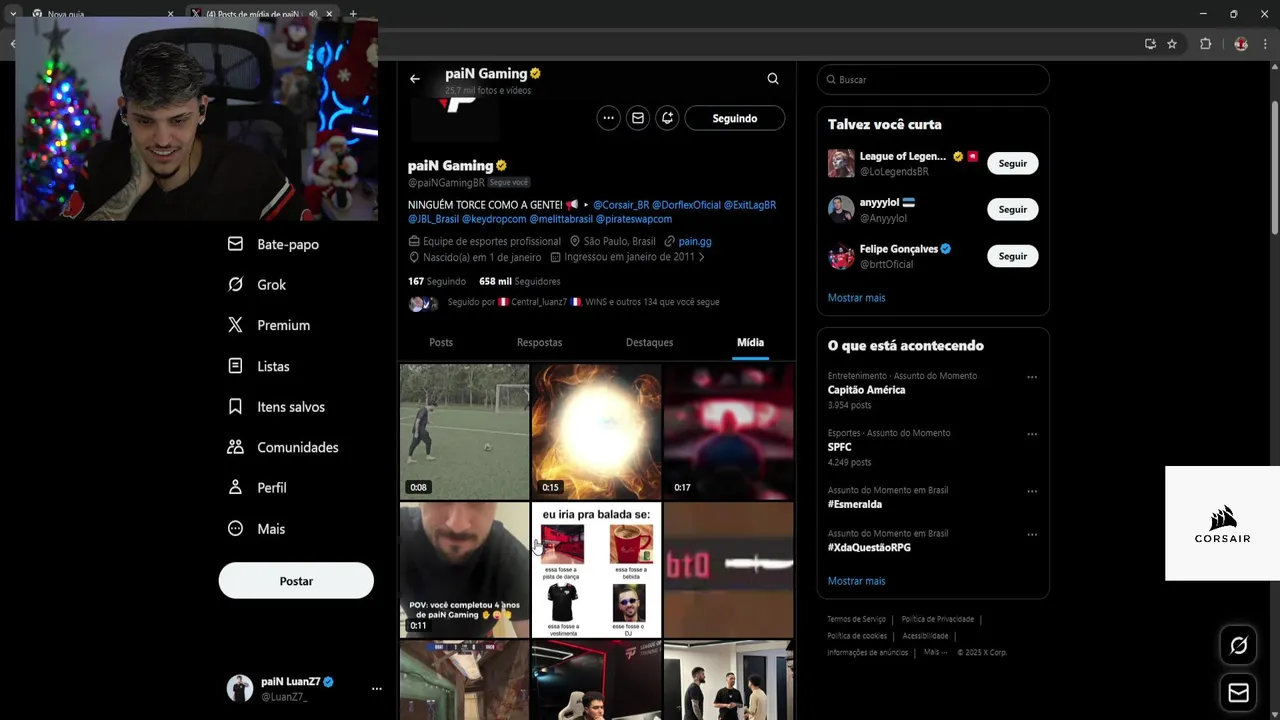Open the Capitão América trending topic
This screenshot has height=720, width=1280.
pyautogui.click(x=866, y=390)
